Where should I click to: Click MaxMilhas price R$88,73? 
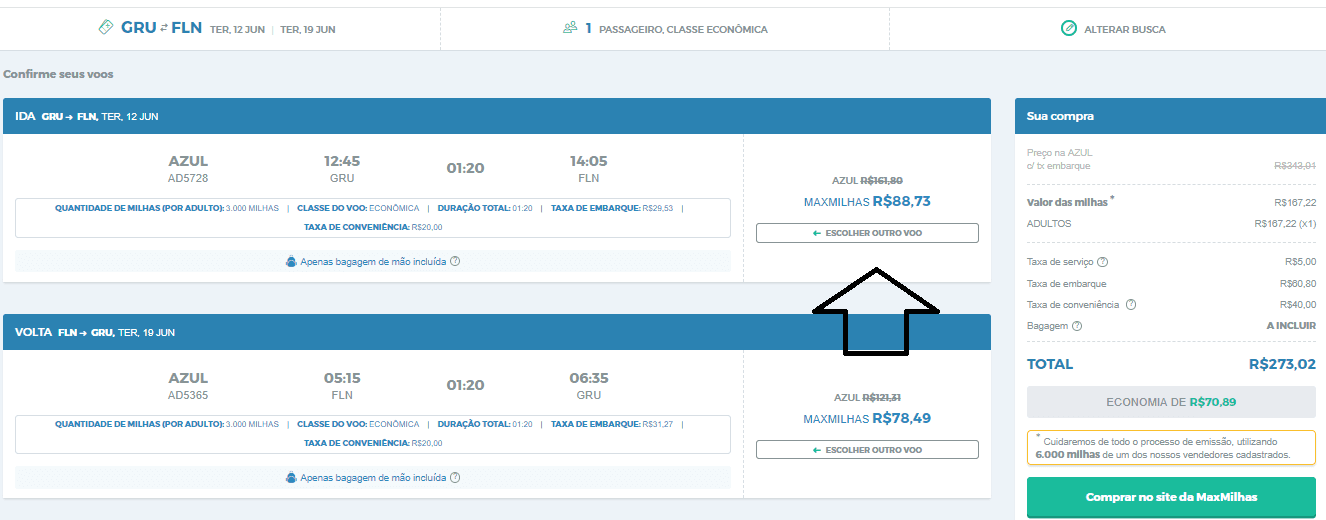pyautogui.click(x=901, y=201)
